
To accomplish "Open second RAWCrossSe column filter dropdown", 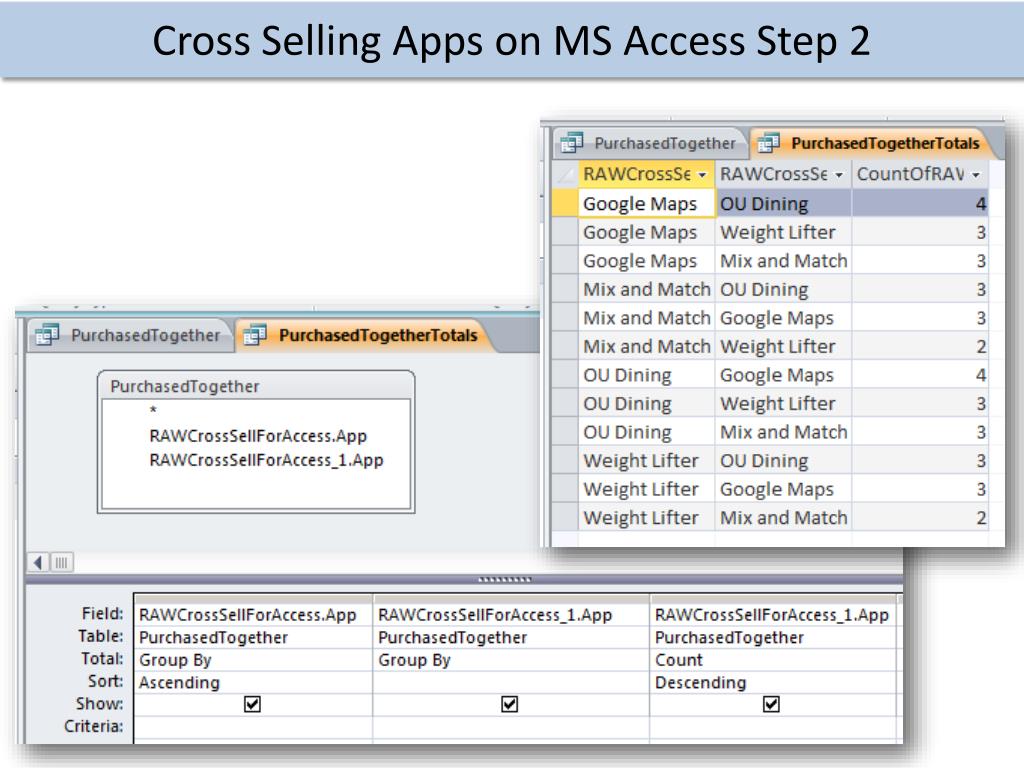I will click(839, 175).
